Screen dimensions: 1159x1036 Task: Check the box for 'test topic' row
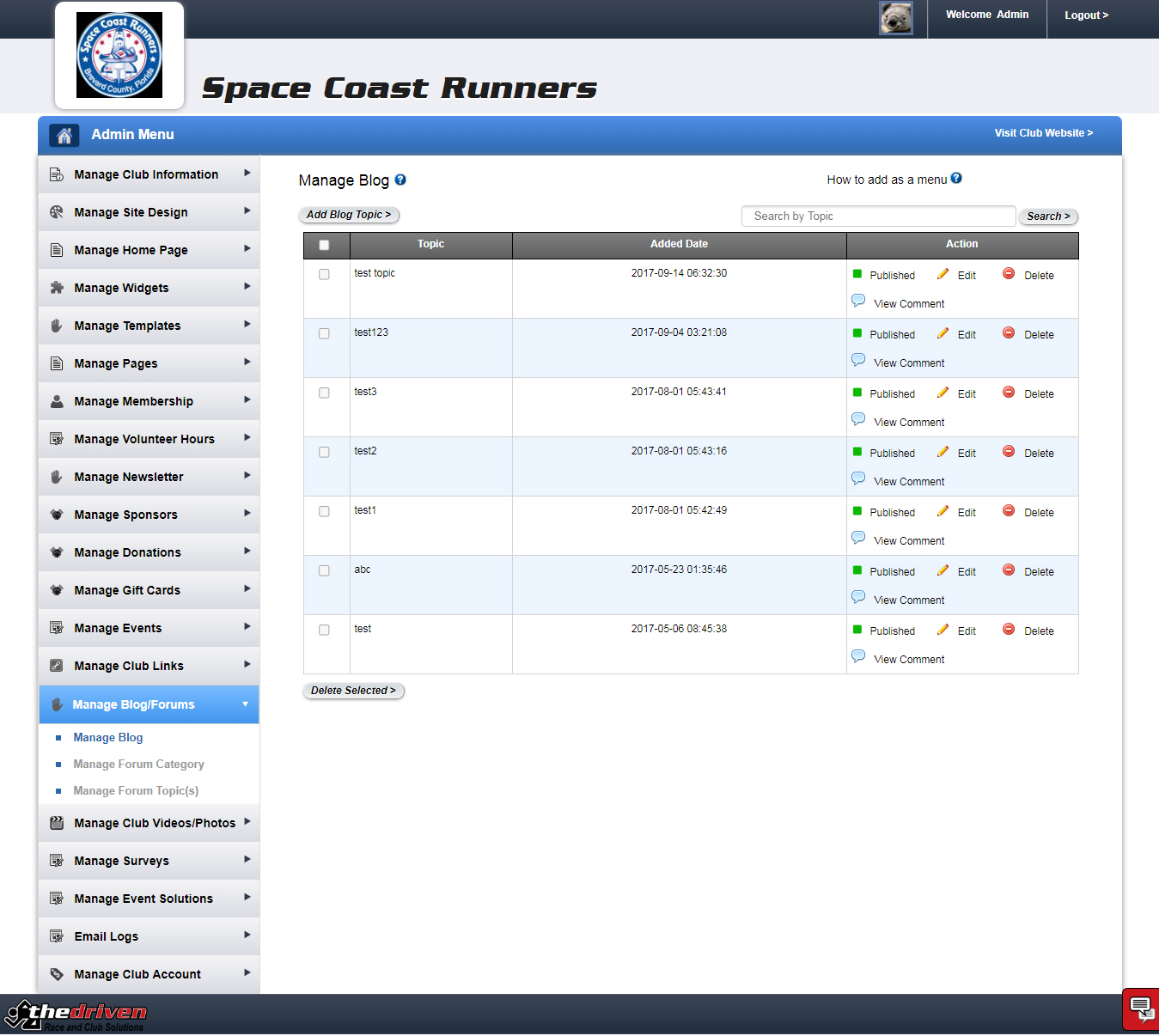[324, 274]
